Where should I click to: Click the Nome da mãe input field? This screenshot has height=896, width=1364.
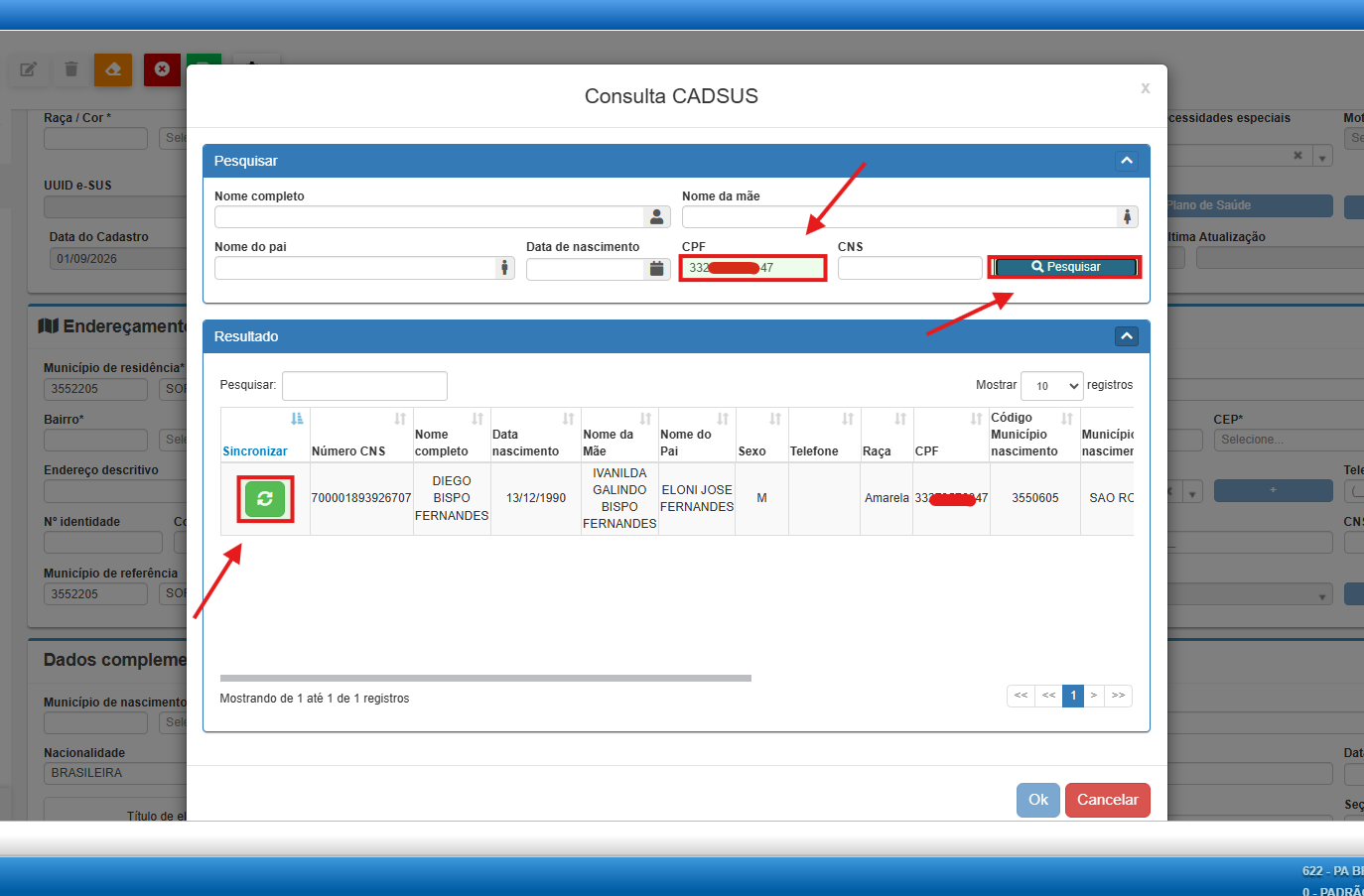(899, 216)
